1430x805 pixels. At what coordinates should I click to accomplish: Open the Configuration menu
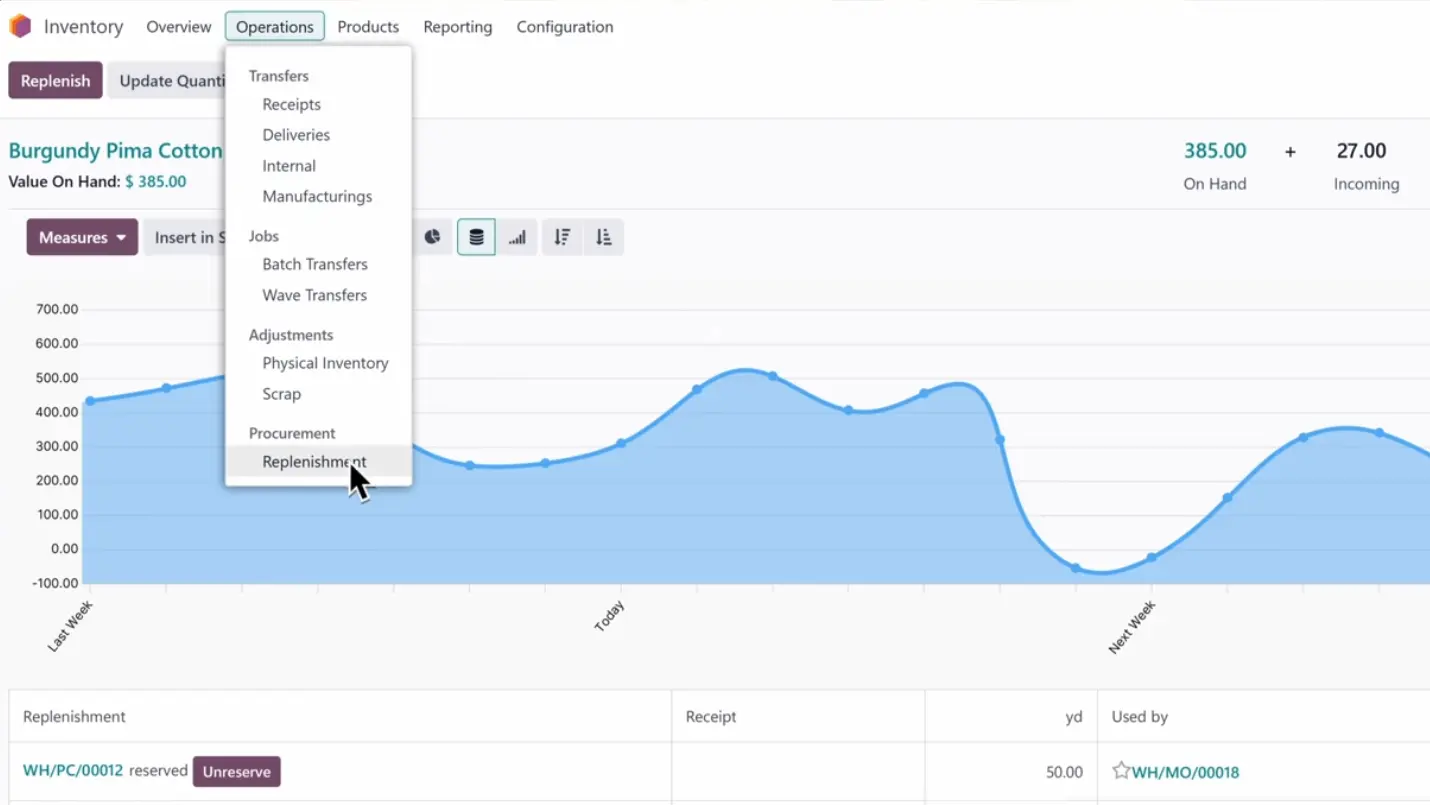564,27
